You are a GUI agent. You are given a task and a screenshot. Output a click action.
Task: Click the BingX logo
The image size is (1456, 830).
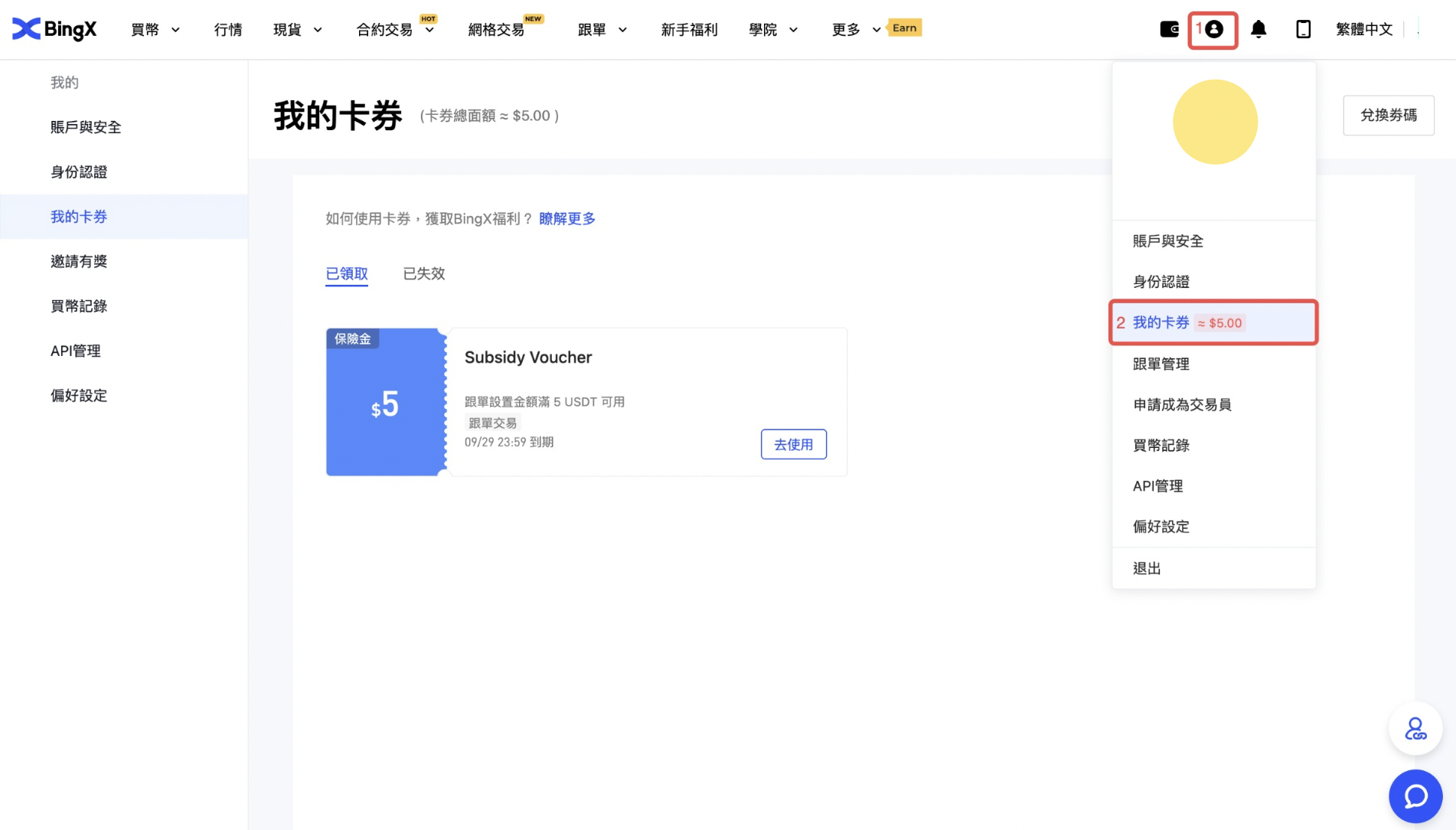tap(54, 29)
